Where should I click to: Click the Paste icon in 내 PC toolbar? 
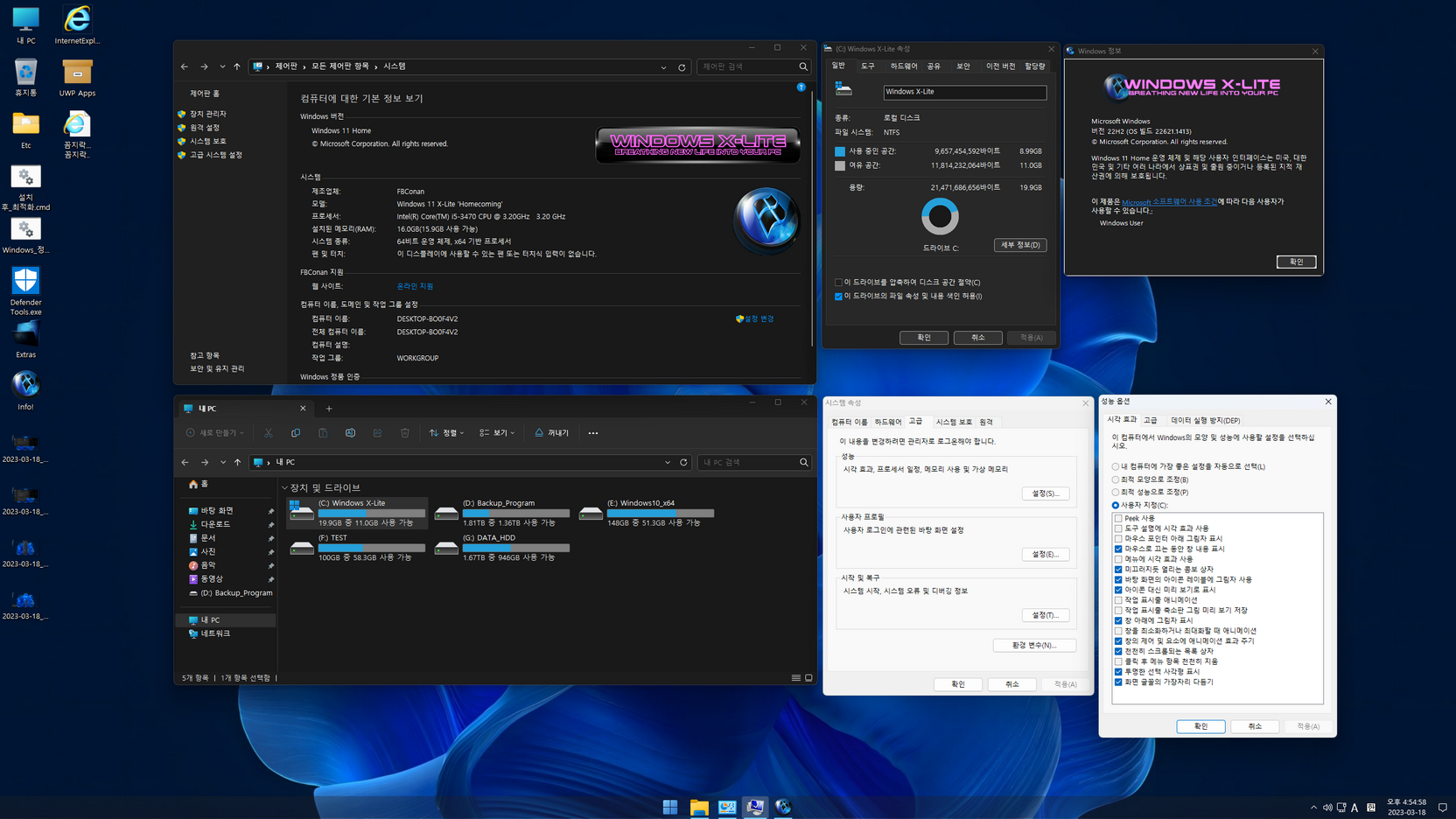click(323, 433)
